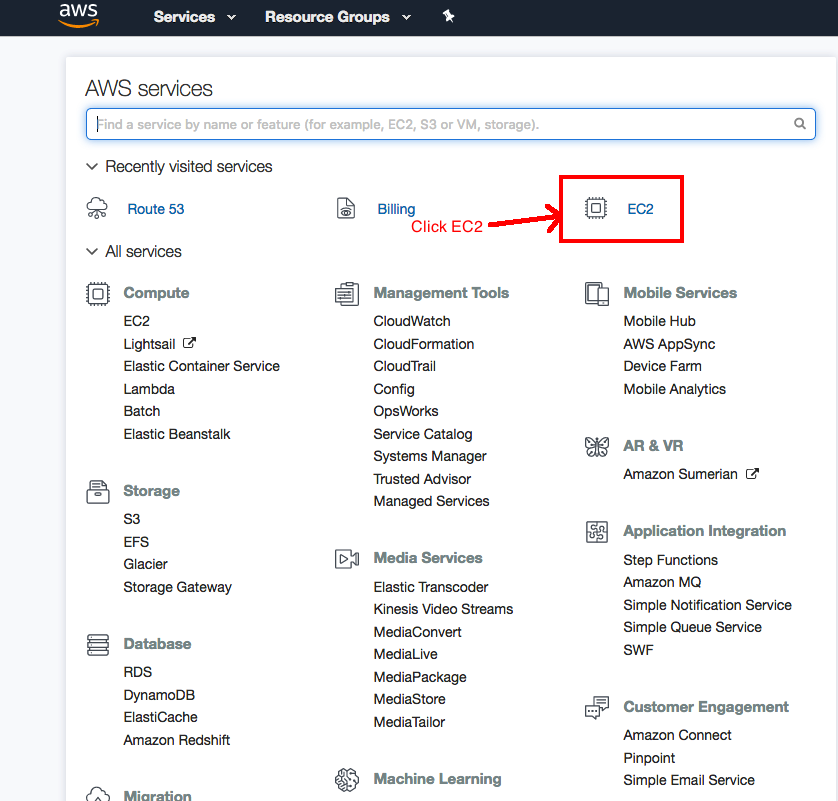Screen dimensions: 838x801
Task: Click the Route 53 cloud icon
Action: [97, 208]
